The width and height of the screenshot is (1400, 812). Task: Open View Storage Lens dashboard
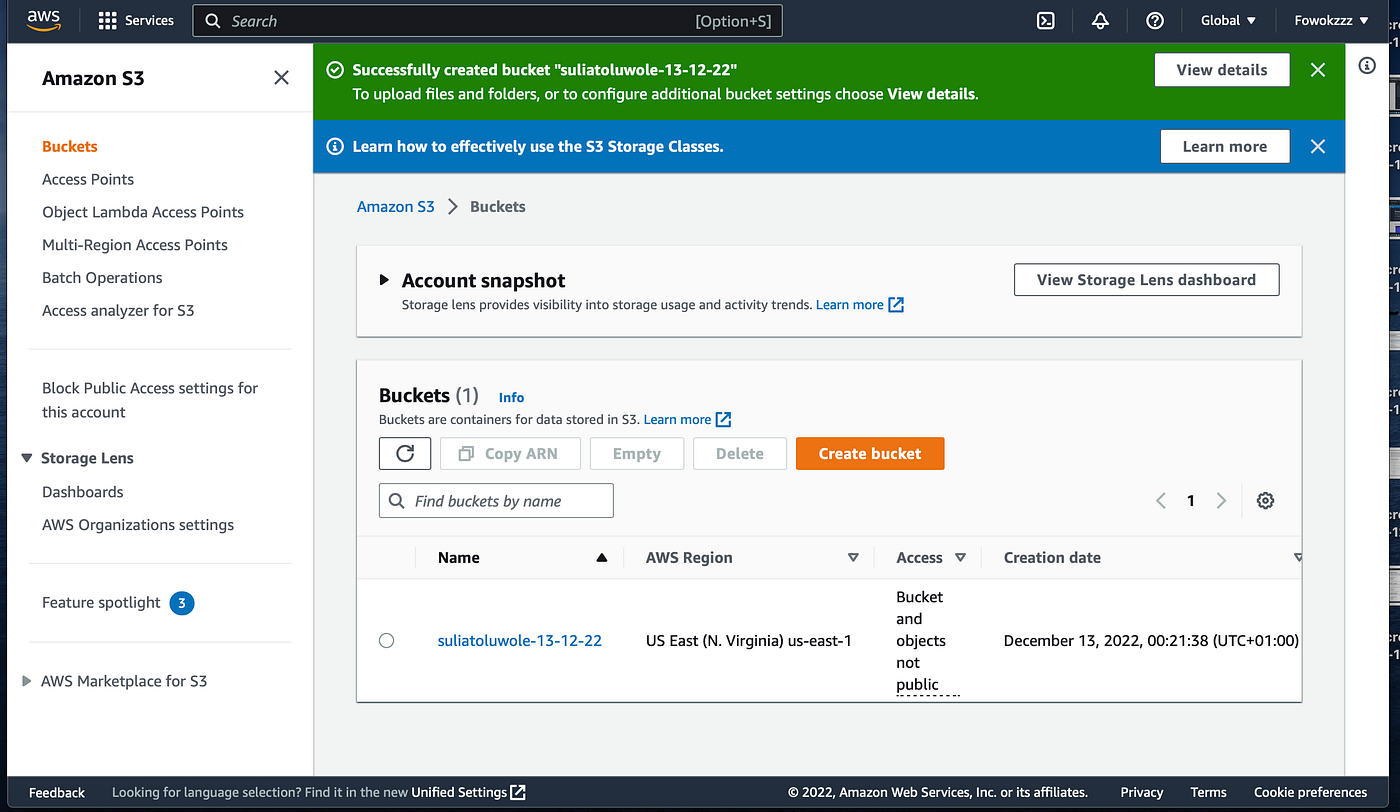tap(1146, 280)
